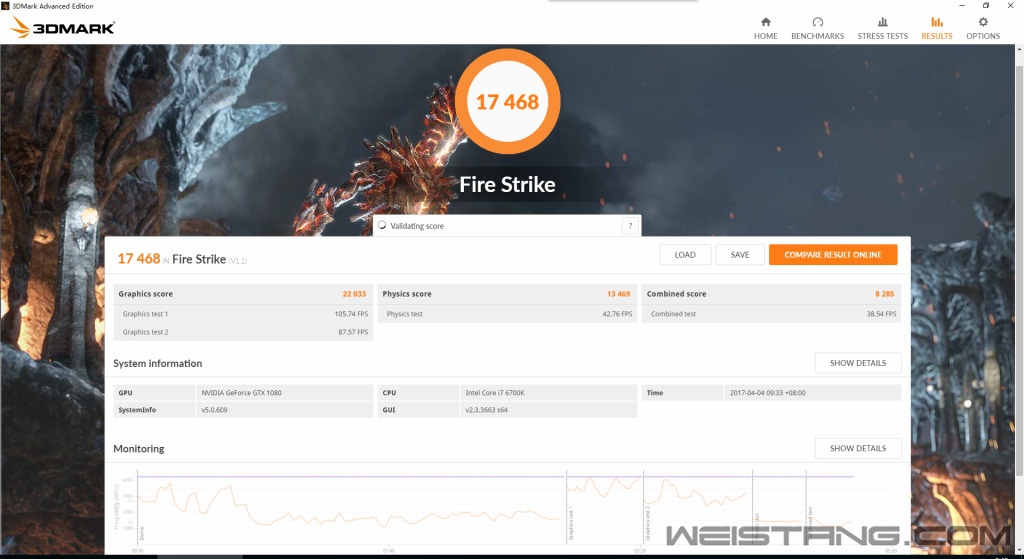Click the Combined score value 8 285

click(x=885, y=294)
